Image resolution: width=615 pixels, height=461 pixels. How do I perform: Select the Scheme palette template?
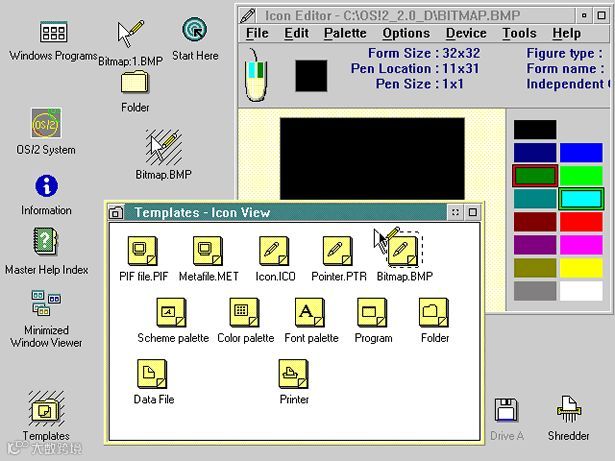171,312
